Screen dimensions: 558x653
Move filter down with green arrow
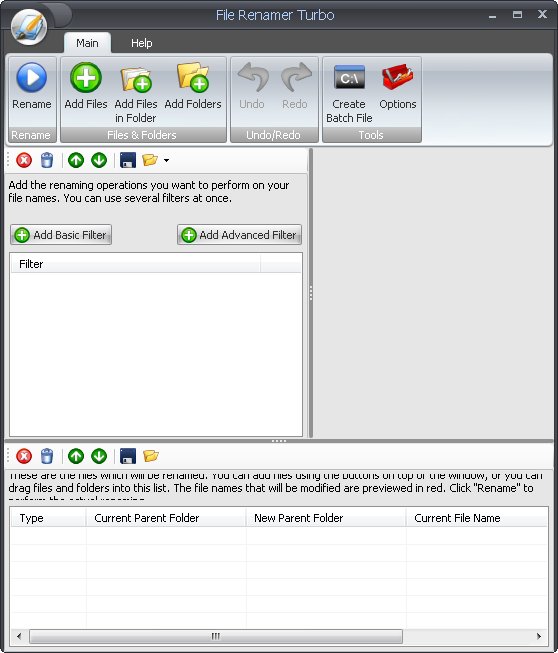(99, 160)
